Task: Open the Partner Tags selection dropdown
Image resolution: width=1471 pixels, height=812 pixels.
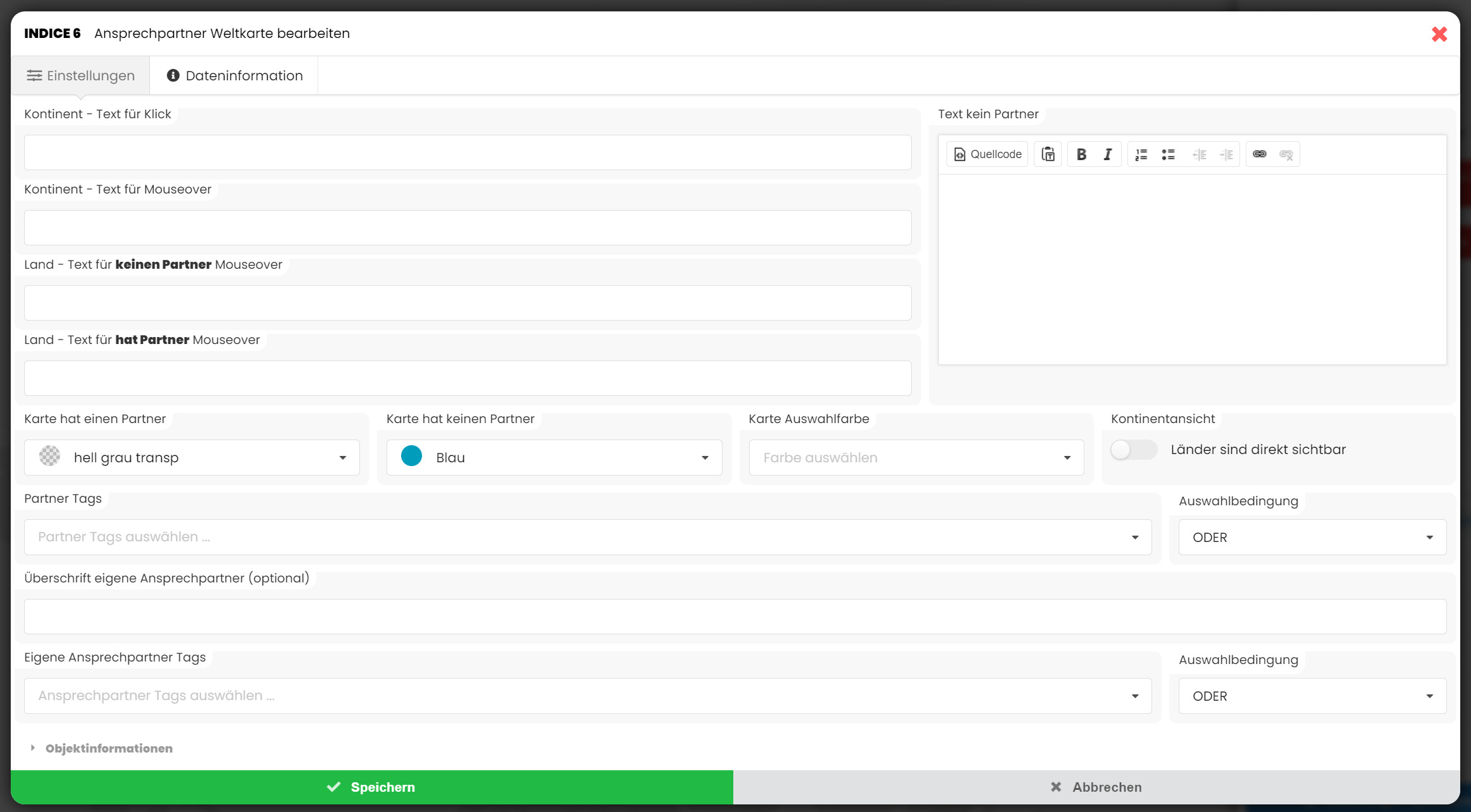Action: click(x=587, y=538)
